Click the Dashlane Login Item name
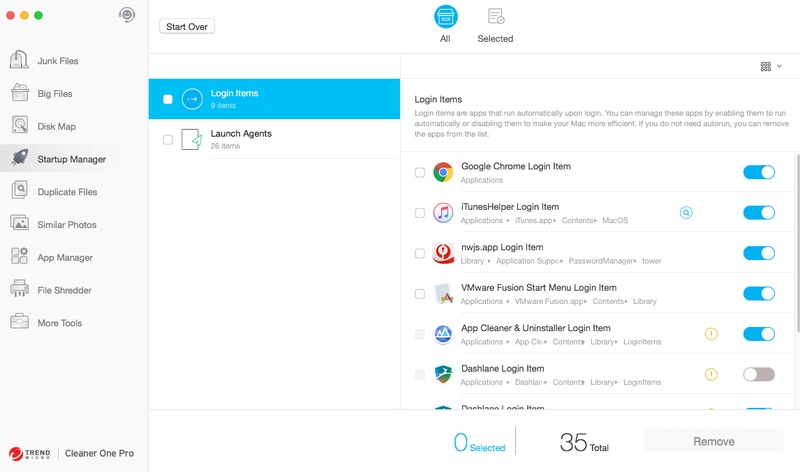The height and width of the screenshot is (472, 800). (x=503, y=368)
